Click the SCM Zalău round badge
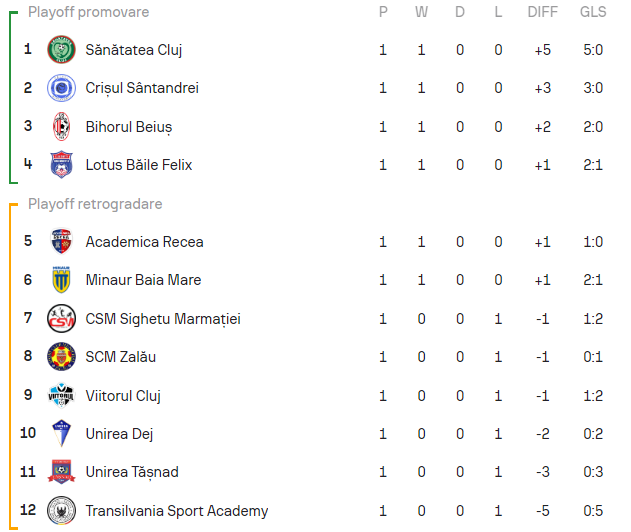Viewport: 631px width, 532px height. [61, 357]
